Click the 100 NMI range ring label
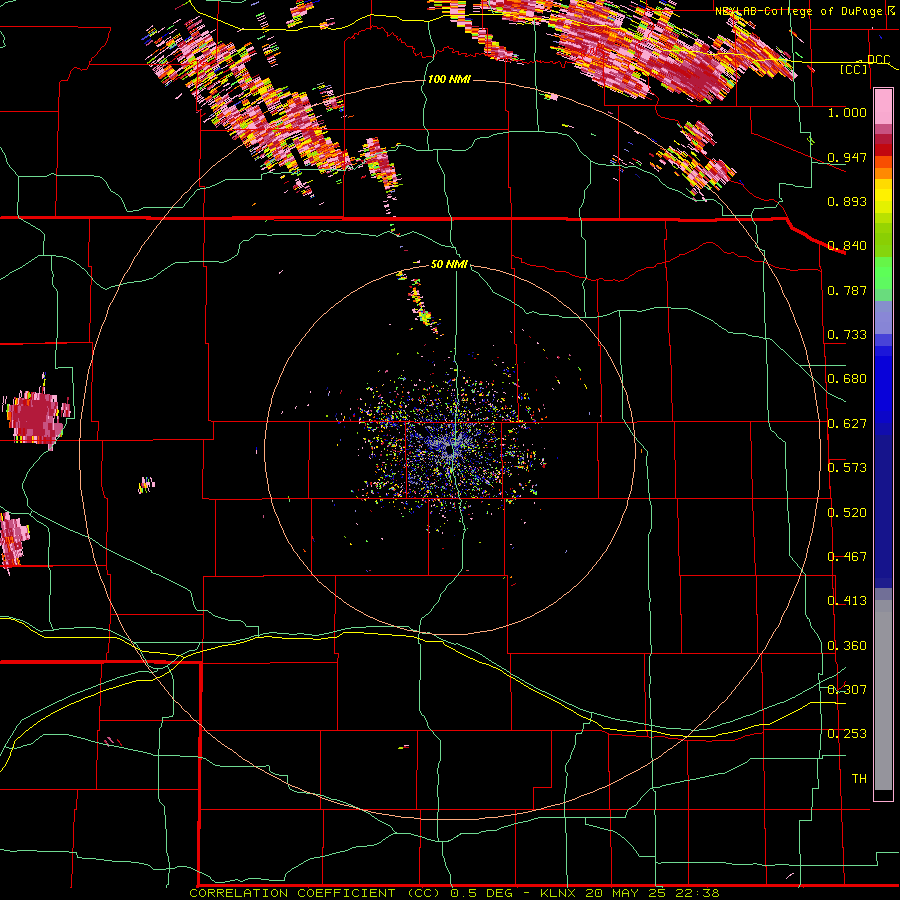 (449, 79)
